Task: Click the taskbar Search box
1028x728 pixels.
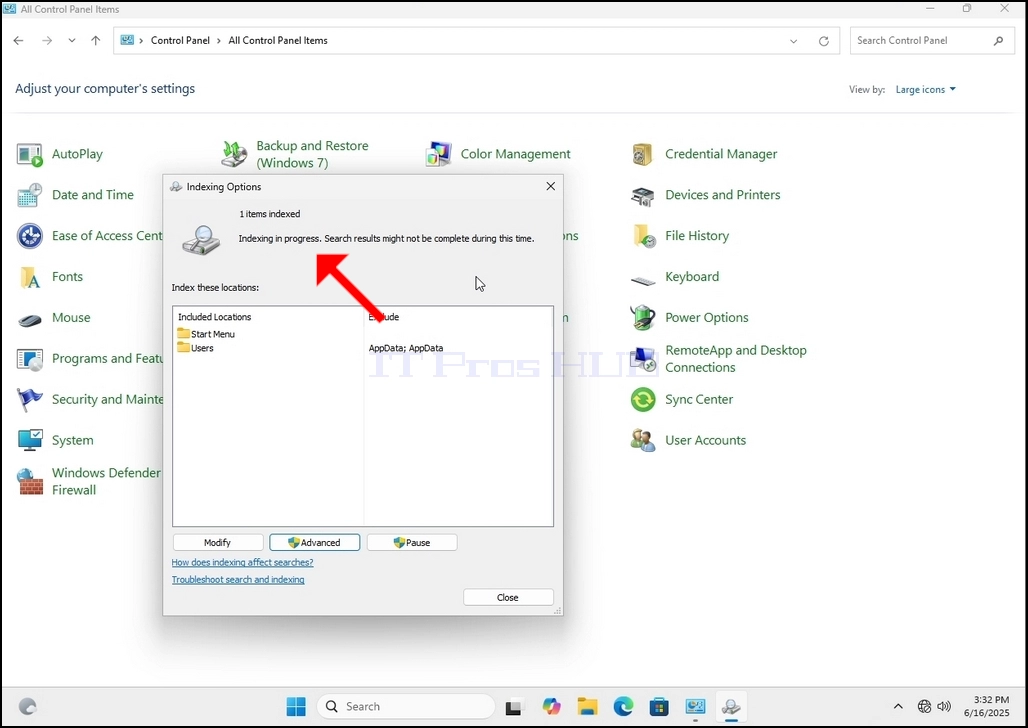Action: 406,706
